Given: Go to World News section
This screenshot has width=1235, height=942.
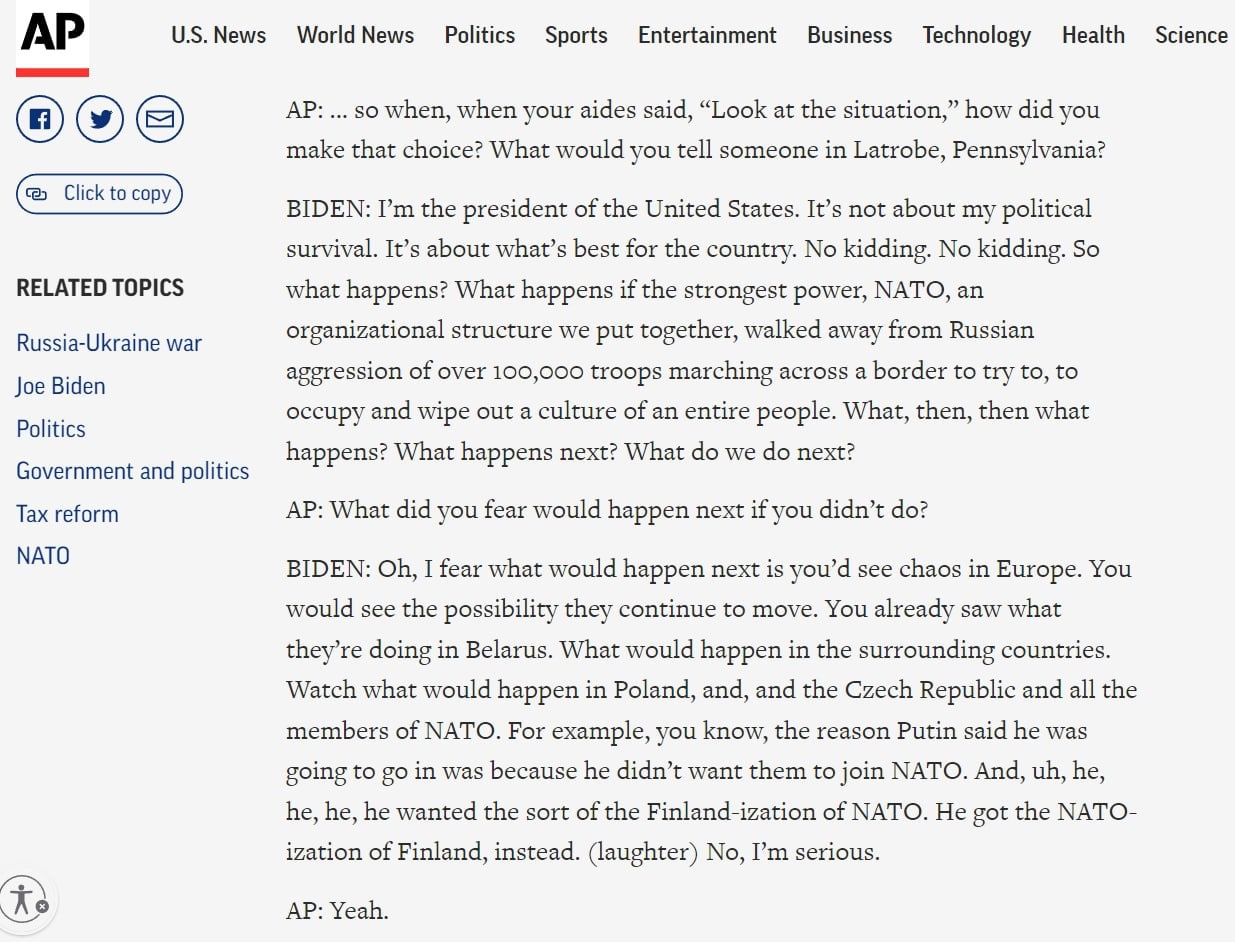Looking at the screenshot, I should point(355,35).
